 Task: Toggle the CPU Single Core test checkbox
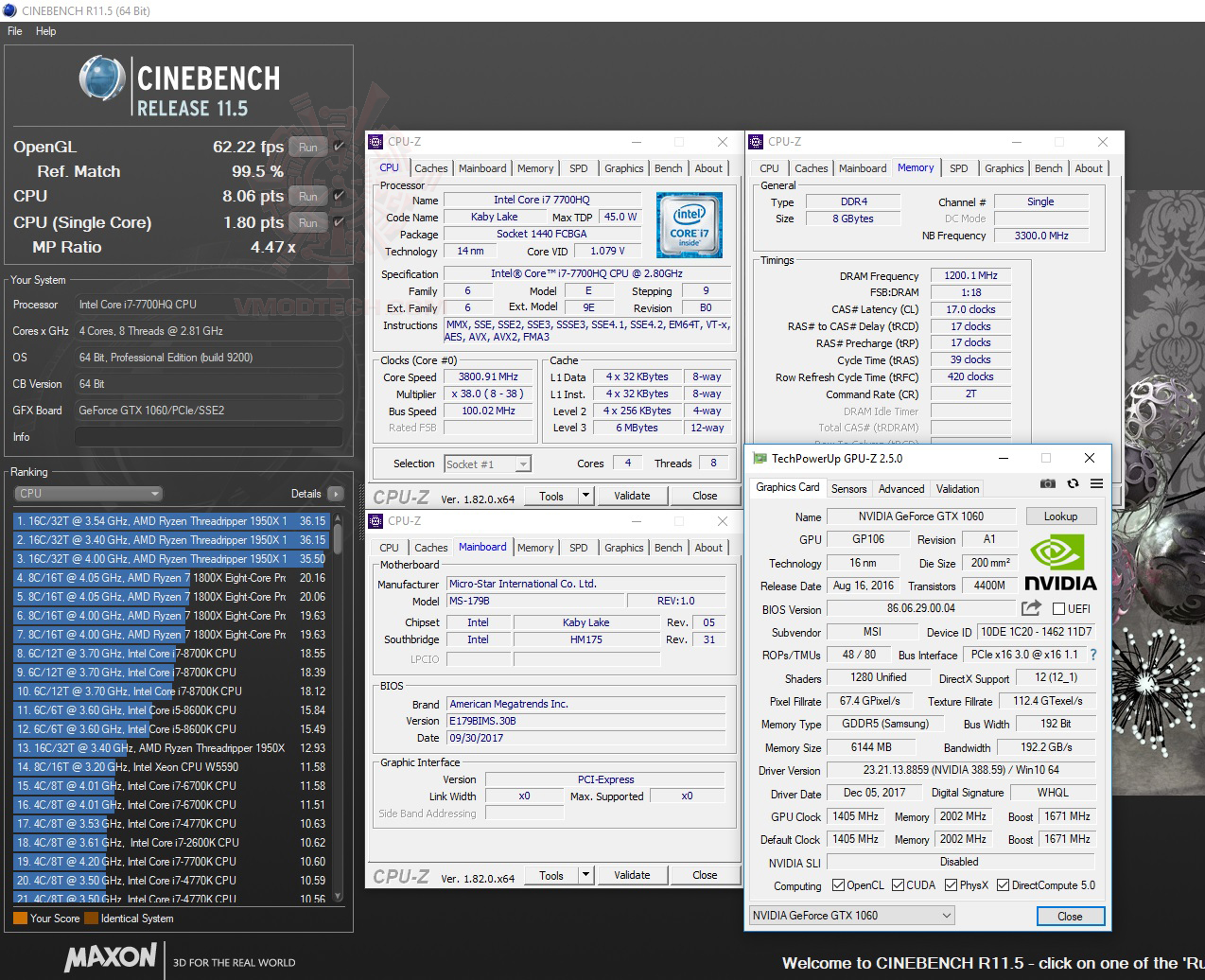(x=339, y=222)
